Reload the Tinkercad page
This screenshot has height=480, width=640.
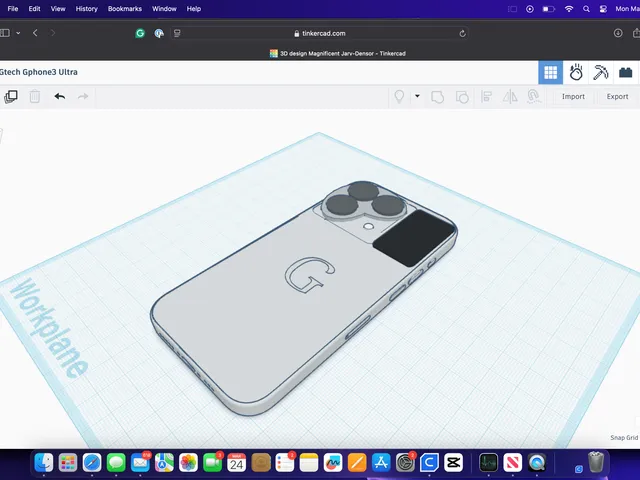point(462,33)
